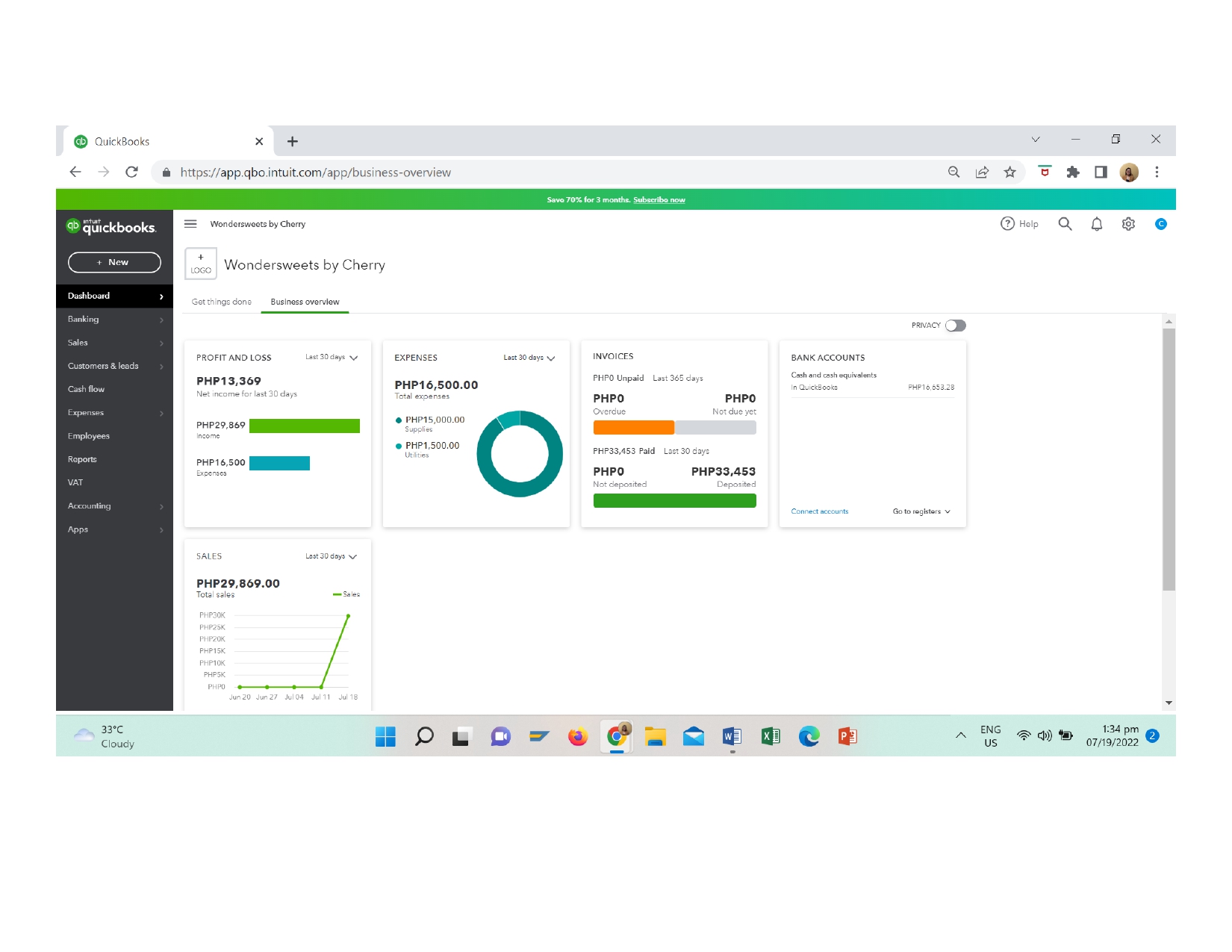This screenshot has height=952, width=1232.
Task: Reload the current page
Action: (x=132, y=172)
